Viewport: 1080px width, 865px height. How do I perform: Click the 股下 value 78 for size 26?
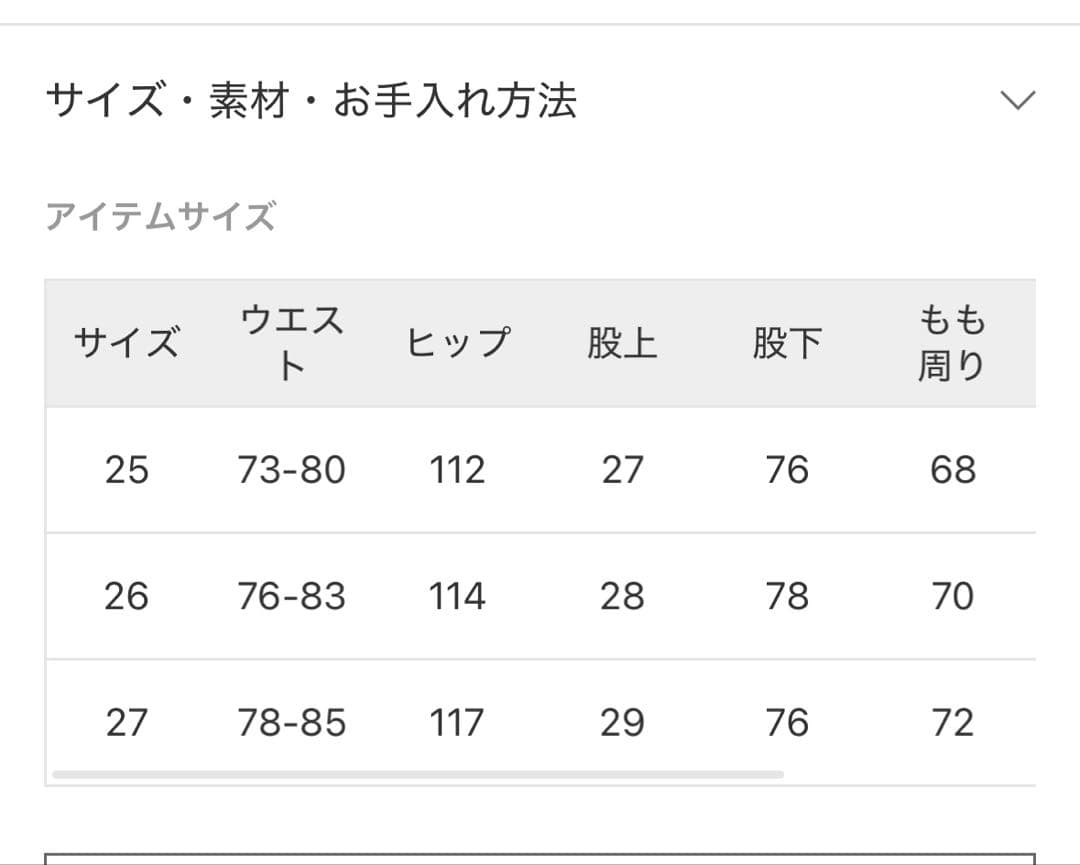click(x=788, y=595)
